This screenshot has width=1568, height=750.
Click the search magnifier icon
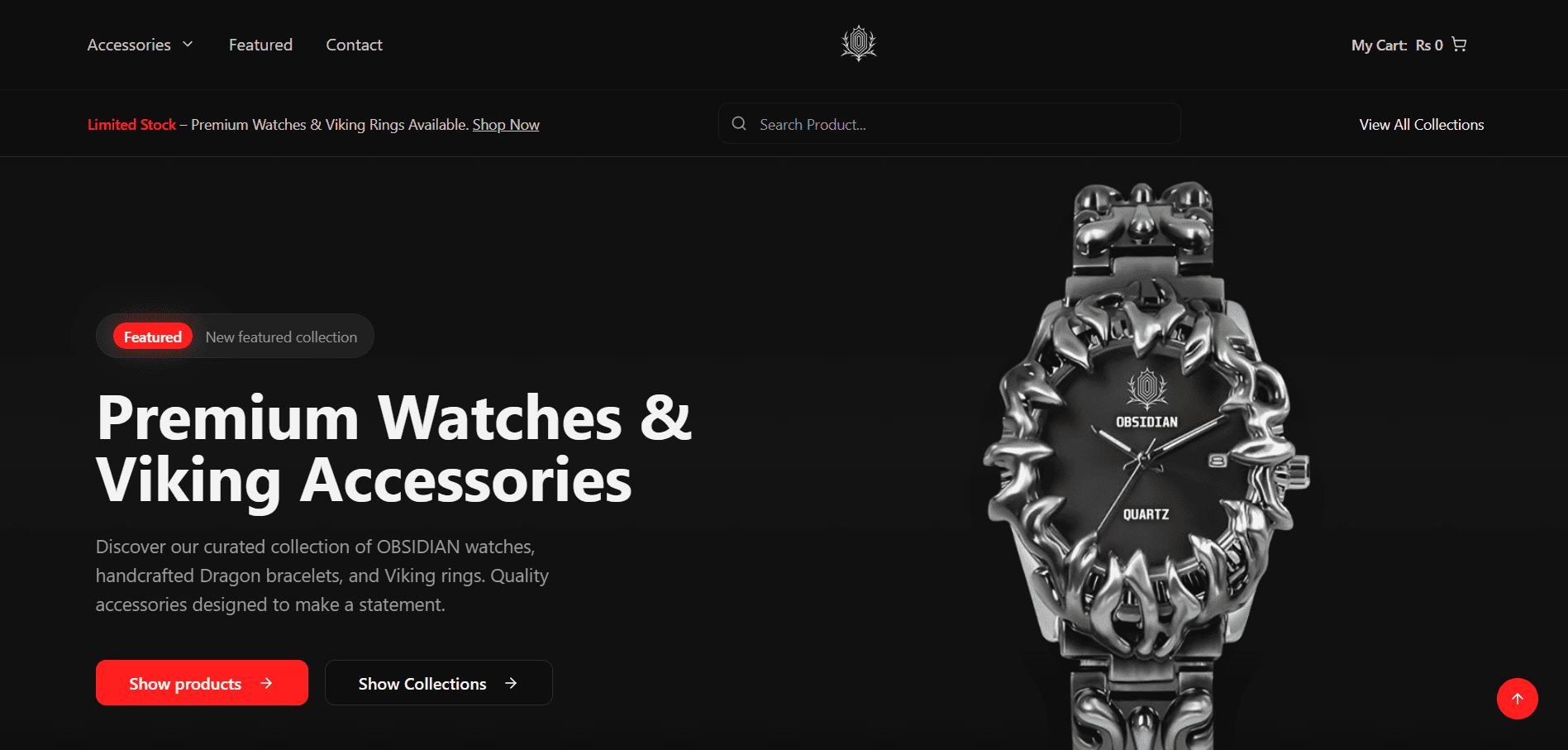click(x=739, y=124)
